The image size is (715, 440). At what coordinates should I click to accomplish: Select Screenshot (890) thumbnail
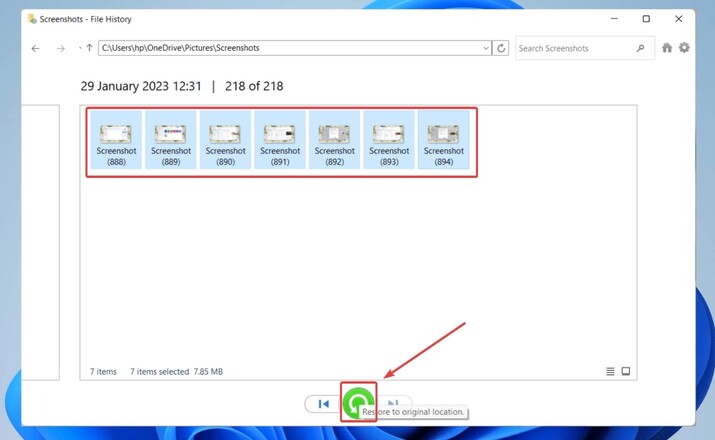[225, 140]
